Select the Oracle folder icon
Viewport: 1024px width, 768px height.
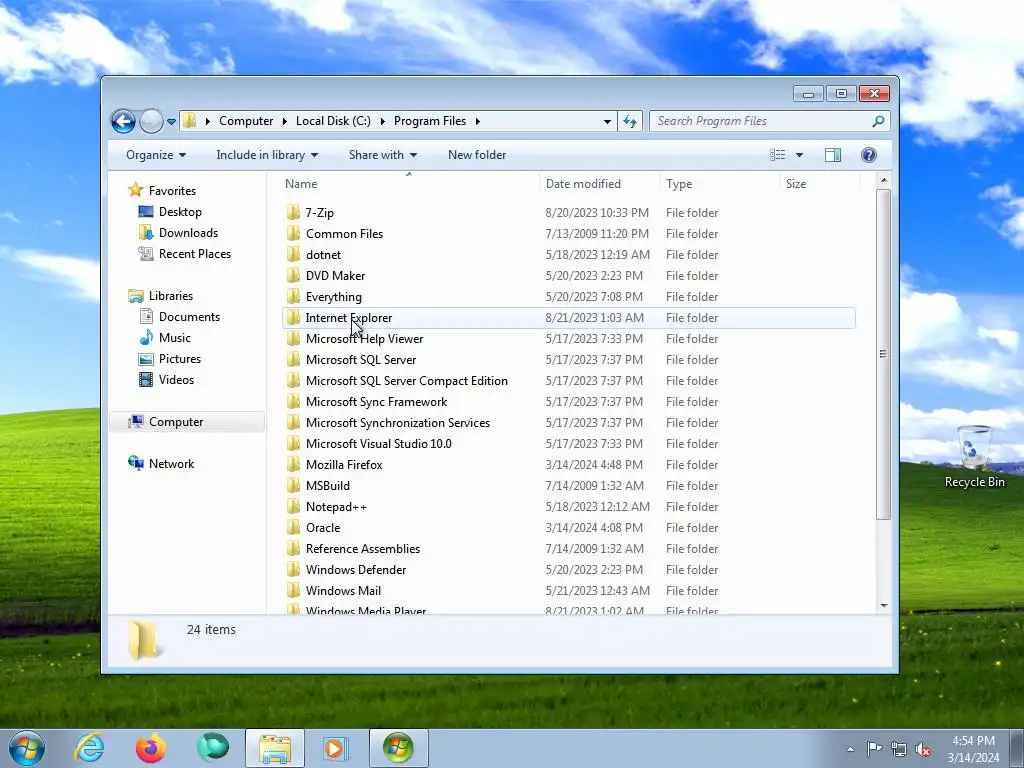[294, 527]
